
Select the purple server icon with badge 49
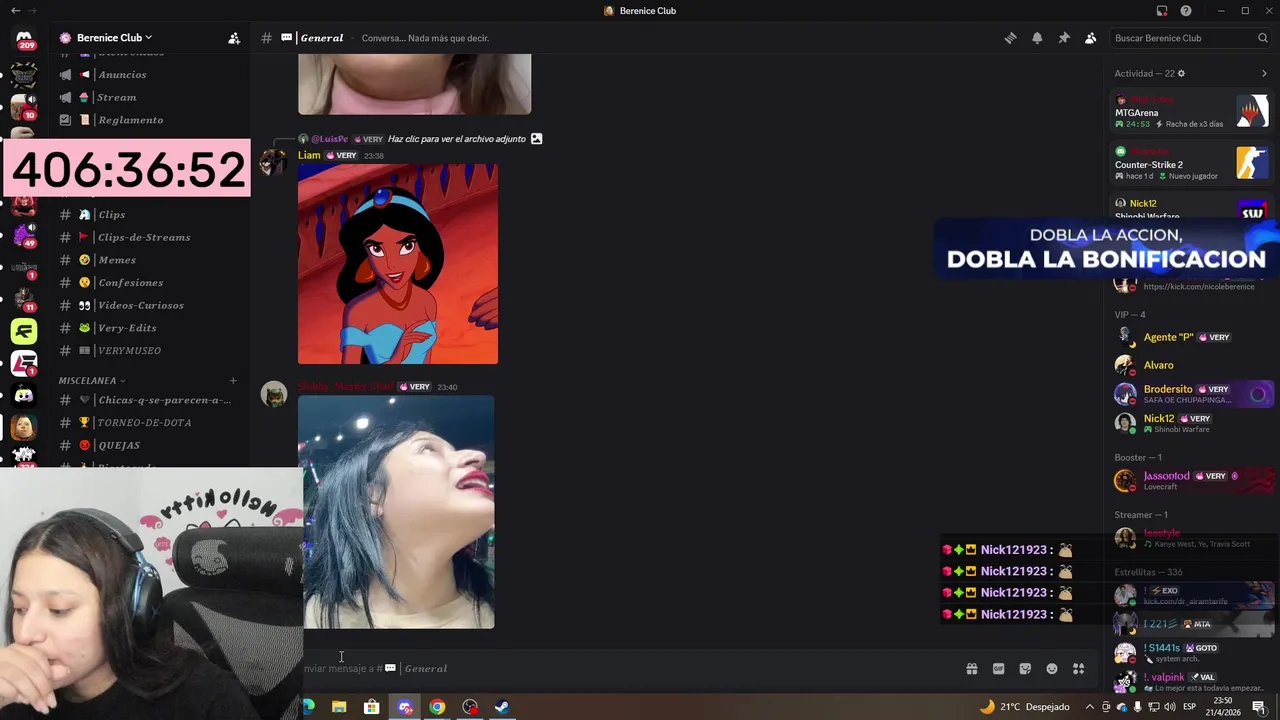click(x=24, y=235)
